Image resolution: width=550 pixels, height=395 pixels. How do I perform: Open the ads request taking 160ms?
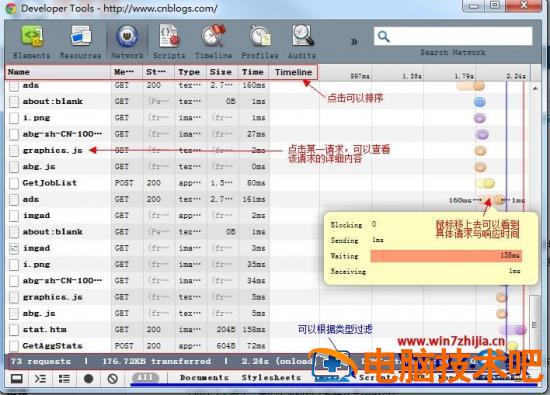31,85
